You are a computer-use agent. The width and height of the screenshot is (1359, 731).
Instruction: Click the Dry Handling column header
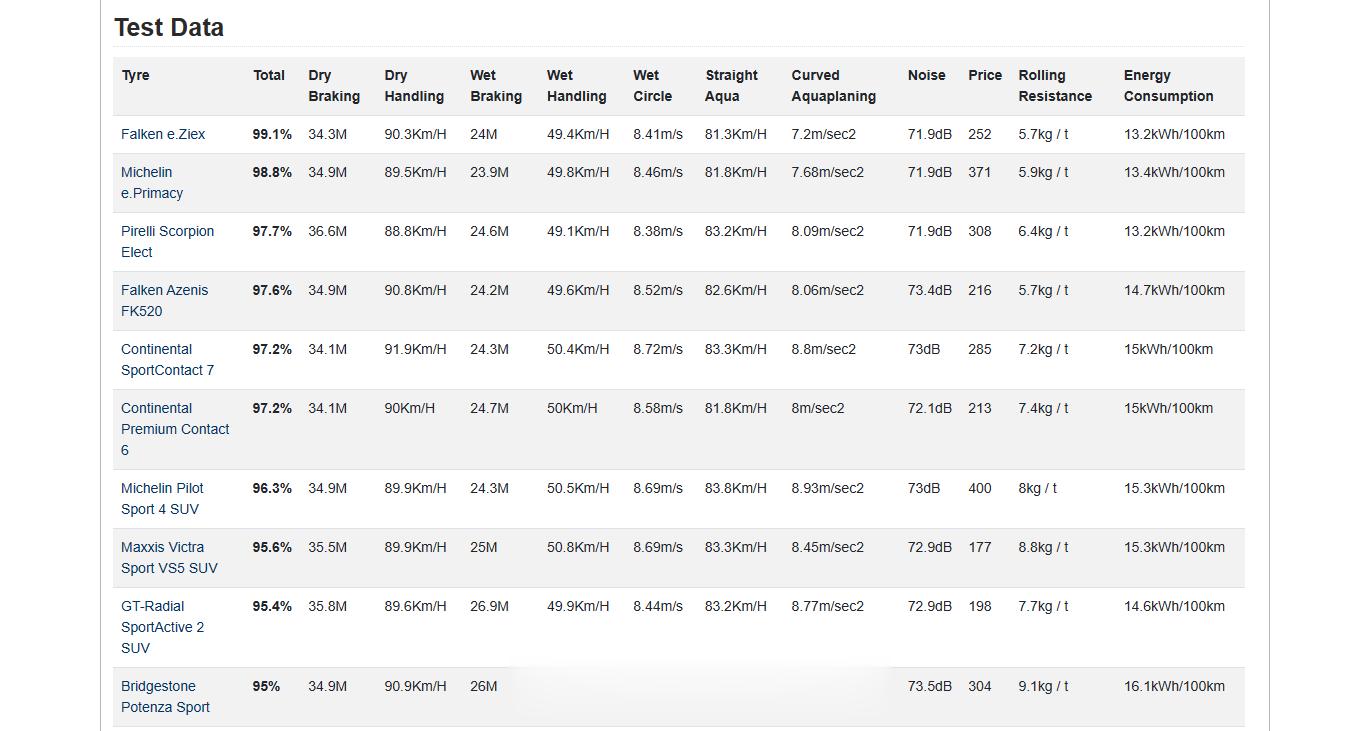click(414, 86)
